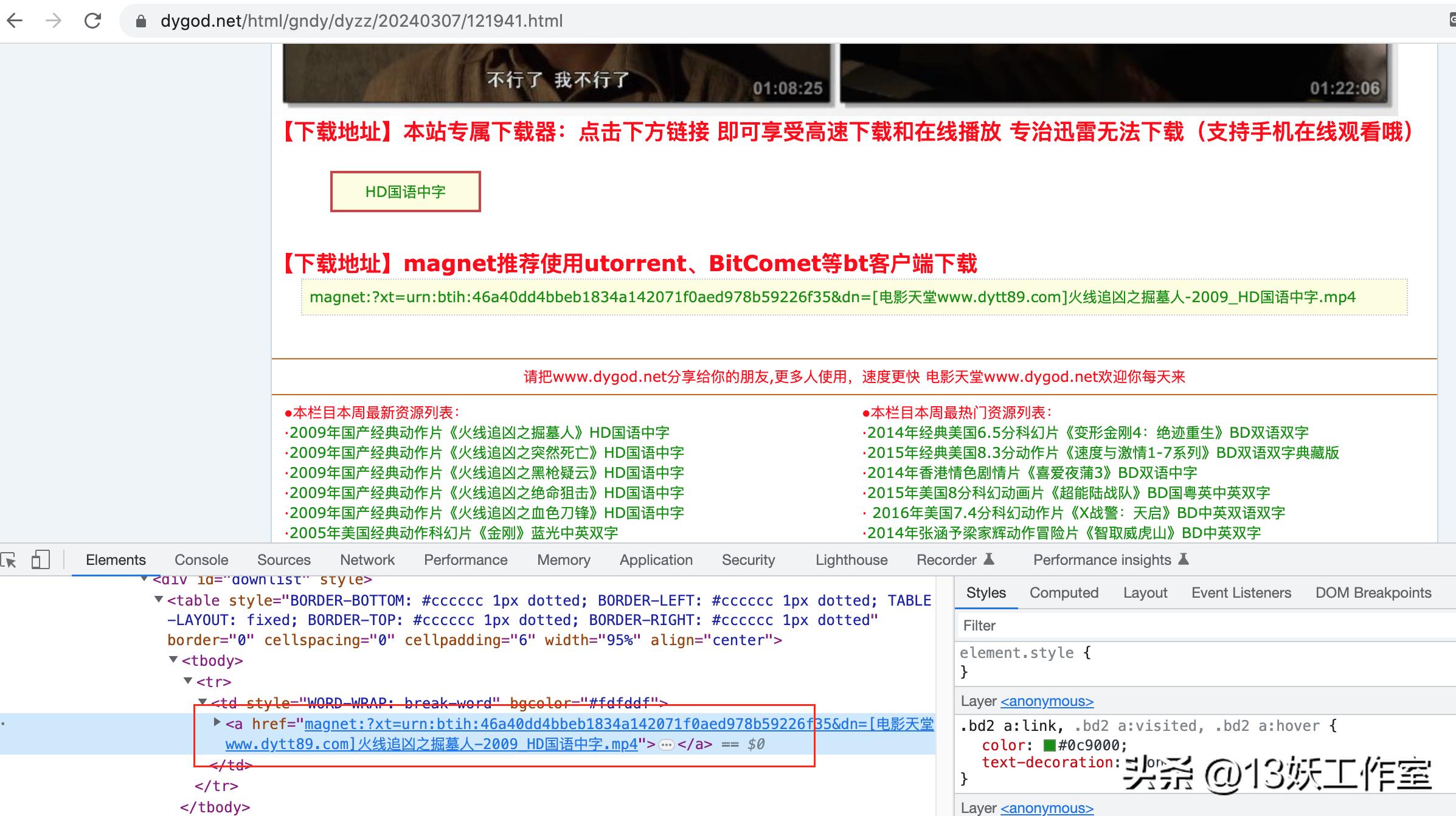This screenshot has width=1456, height=816.
Task: Click the inspect element picker icon
Action: pyautogui.click(x=8, y=560)
